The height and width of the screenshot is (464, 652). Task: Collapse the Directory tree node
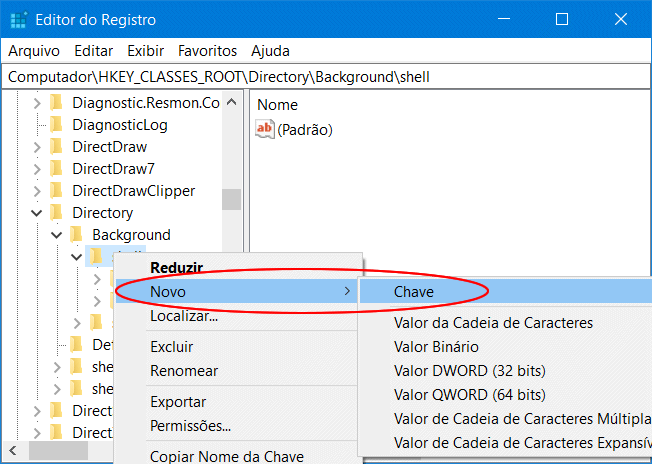tap(37, 213)
